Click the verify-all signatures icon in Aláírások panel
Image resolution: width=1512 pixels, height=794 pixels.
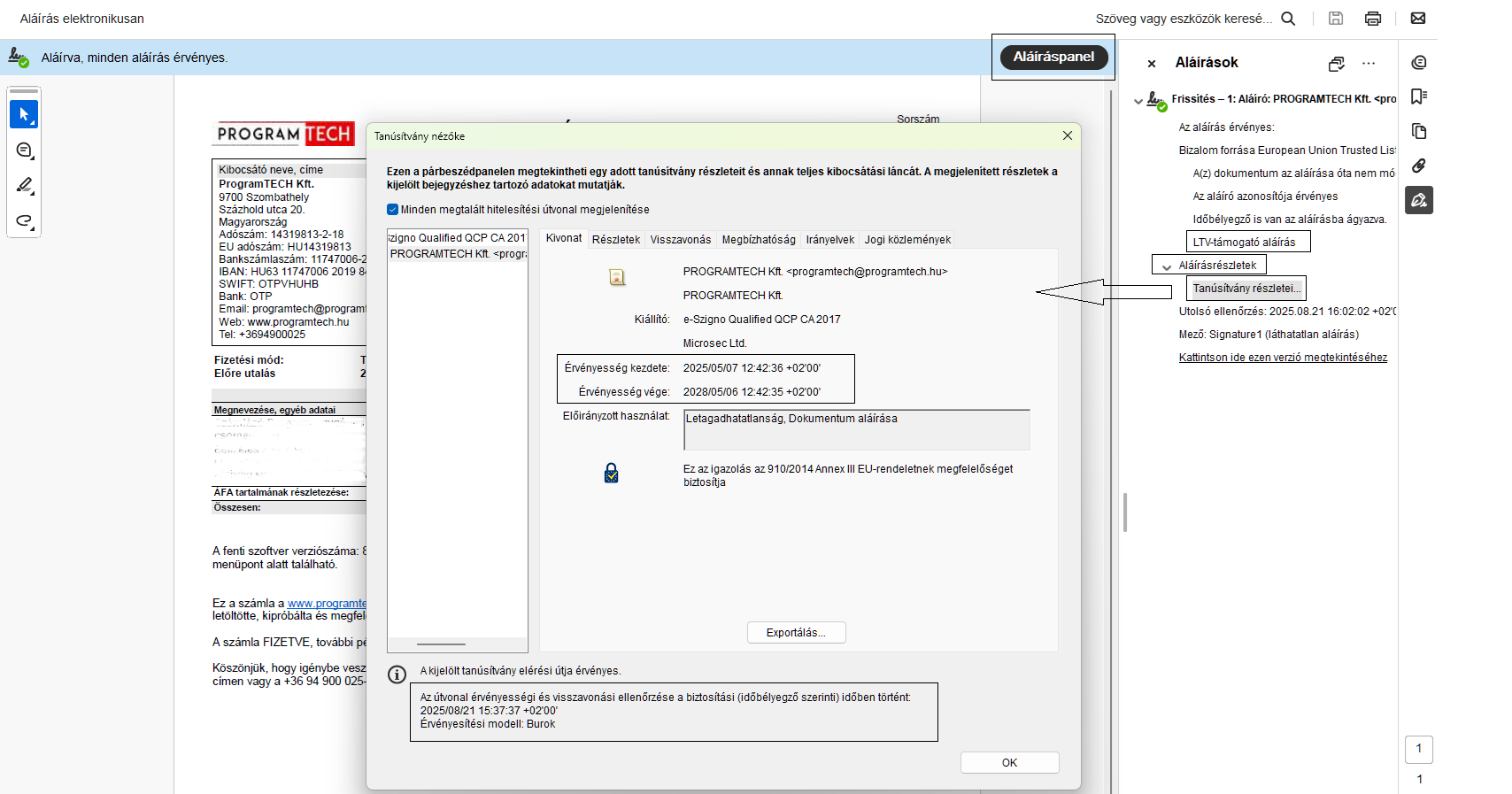click(1337, 64)
